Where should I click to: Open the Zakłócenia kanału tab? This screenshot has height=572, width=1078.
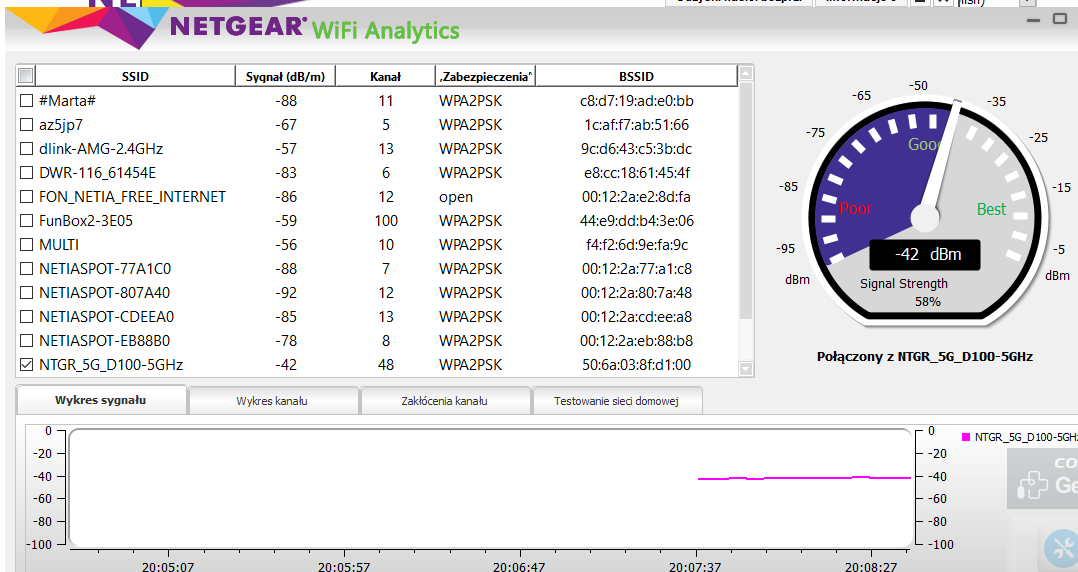(x=444, y=401)
